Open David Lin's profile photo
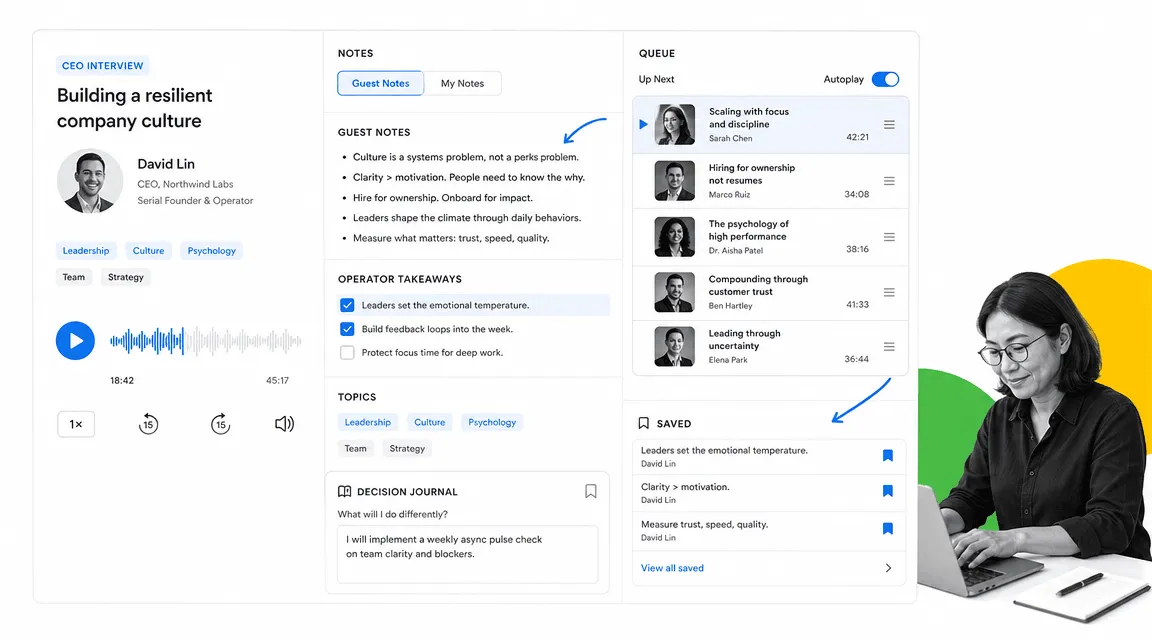Image resolution: width=1152 pixels, height=640 pixels. click(x=90, y=181)
